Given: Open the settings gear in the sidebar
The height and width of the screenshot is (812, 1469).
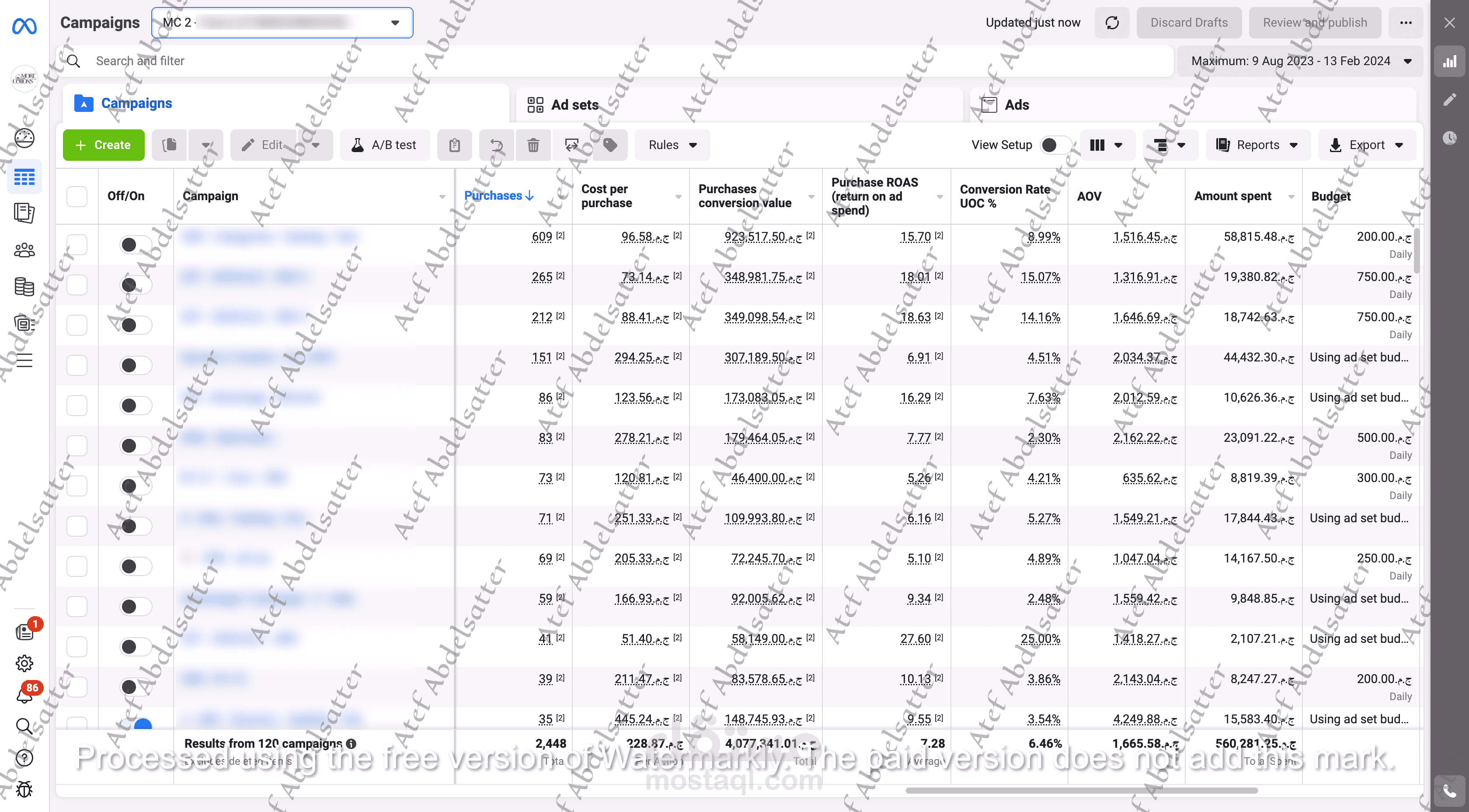Looking at the screenshot, I should tap(24, 663).
